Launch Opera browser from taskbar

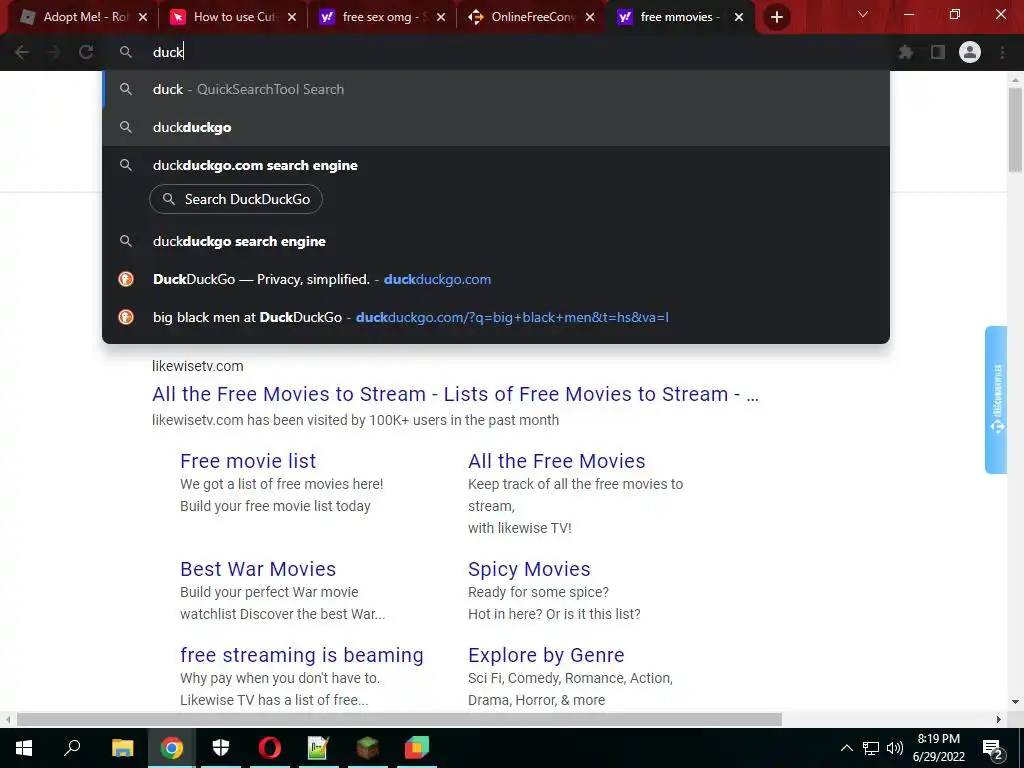click(270, 748)
